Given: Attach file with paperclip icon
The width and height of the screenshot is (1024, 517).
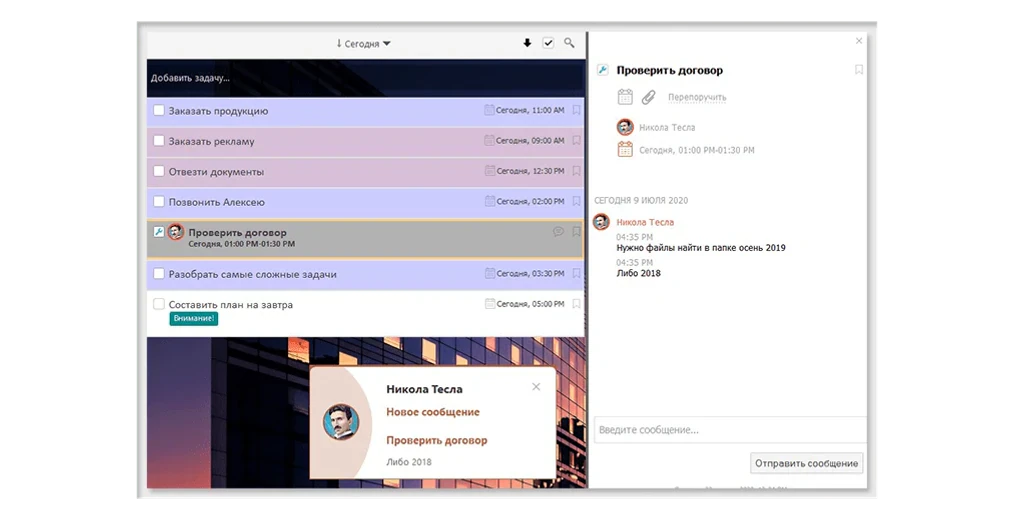Looking at the screenshot, I should tap(648, 97).
